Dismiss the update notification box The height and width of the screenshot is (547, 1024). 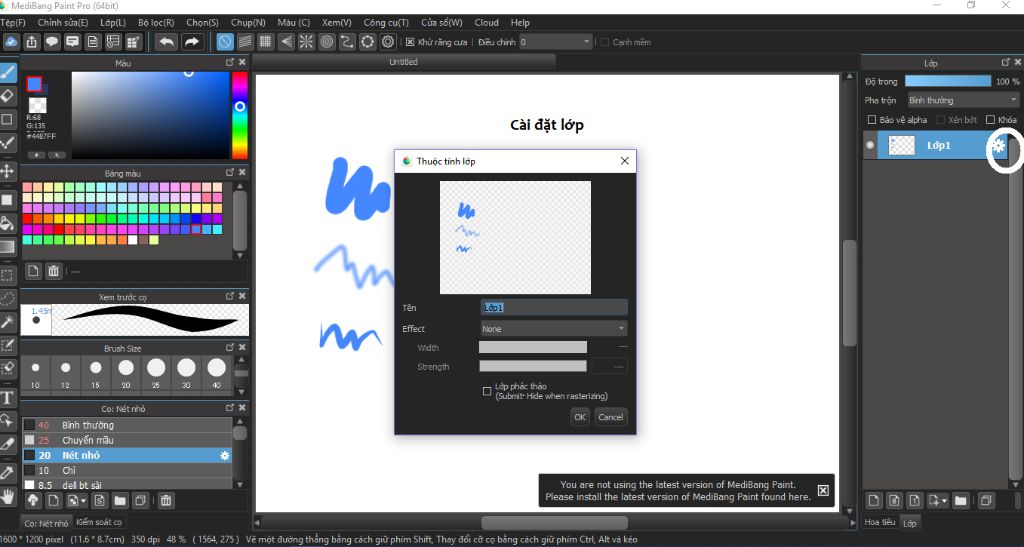tap(823, 490)
